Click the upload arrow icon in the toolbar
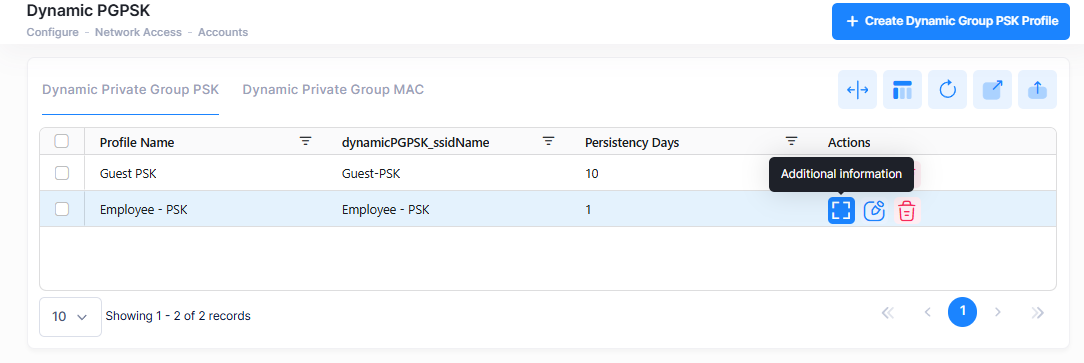This screenshot has width=1084, height=363. point(1037,90)
